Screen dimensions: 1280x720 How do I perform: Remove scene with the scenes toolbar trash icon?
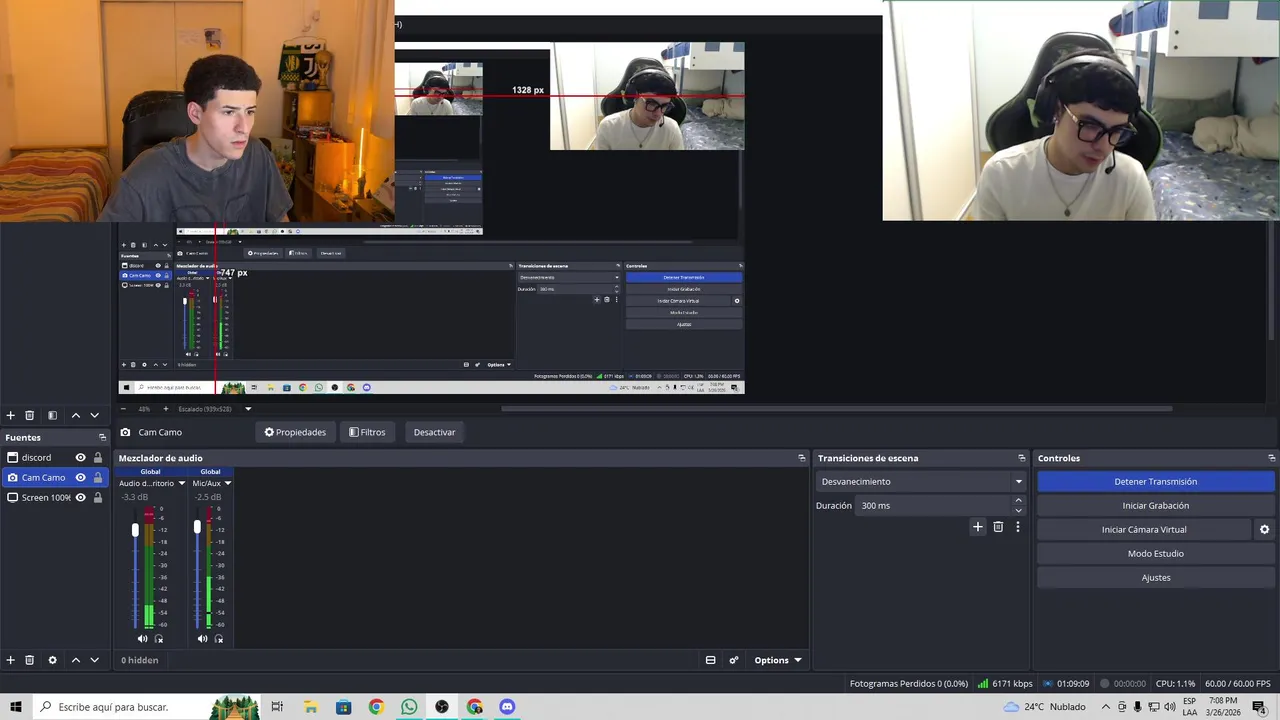30,415
